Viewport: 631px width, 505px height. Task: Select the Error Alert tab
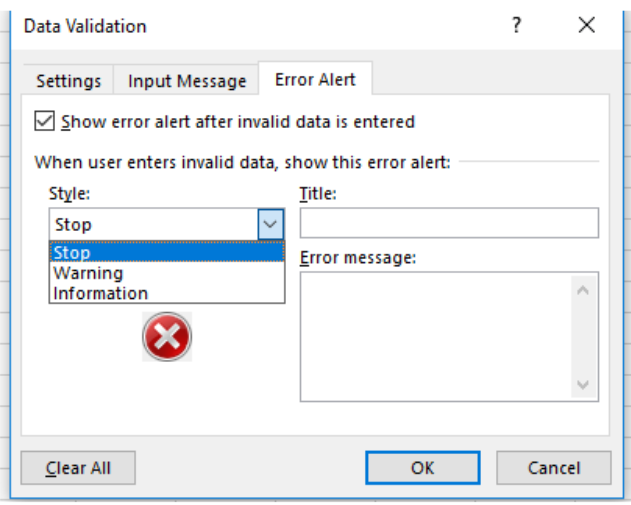point(315,79)
